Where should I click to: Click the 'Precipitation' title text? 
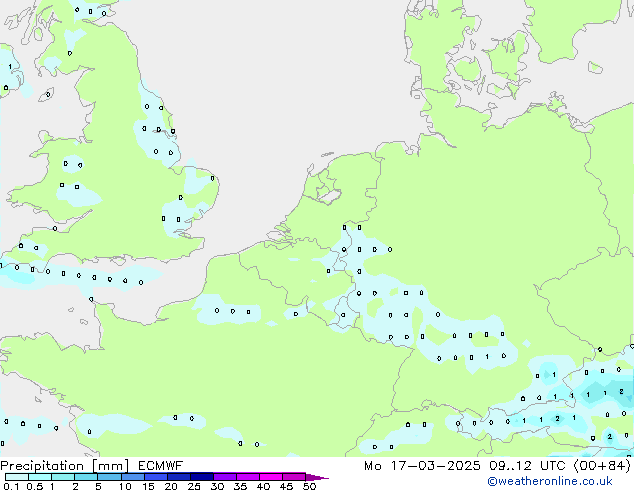tap(42, 466)
